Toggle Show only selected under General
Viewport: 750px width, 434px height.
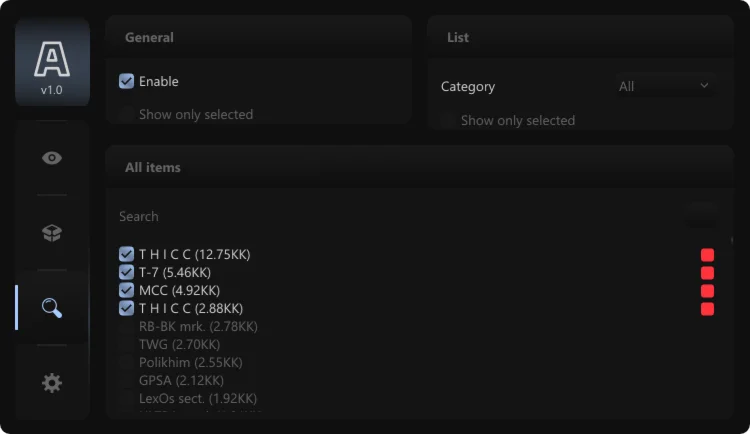[127, 114]
